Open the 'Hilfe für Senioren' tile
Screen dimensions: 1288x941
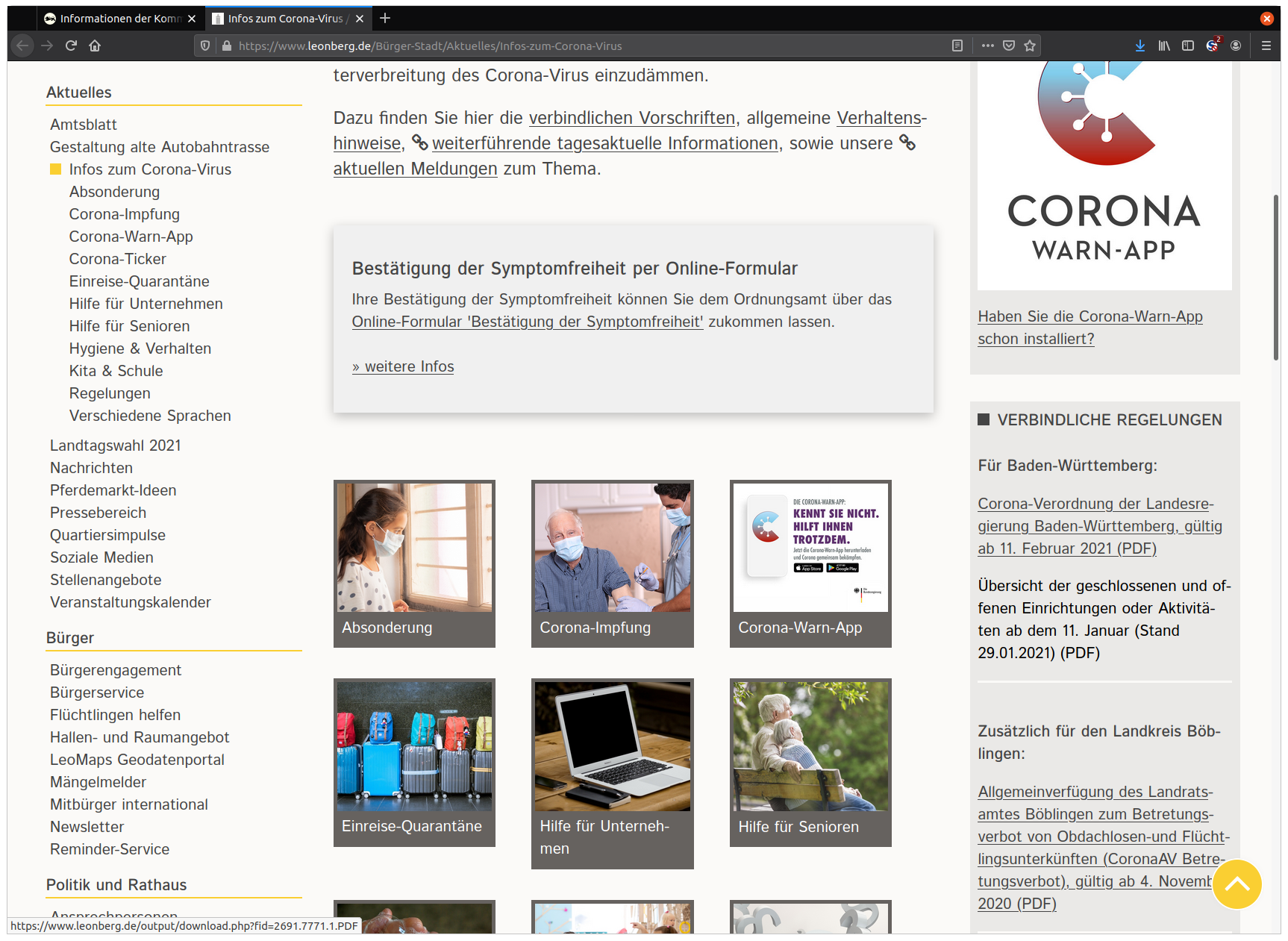[x=810, y=763]
